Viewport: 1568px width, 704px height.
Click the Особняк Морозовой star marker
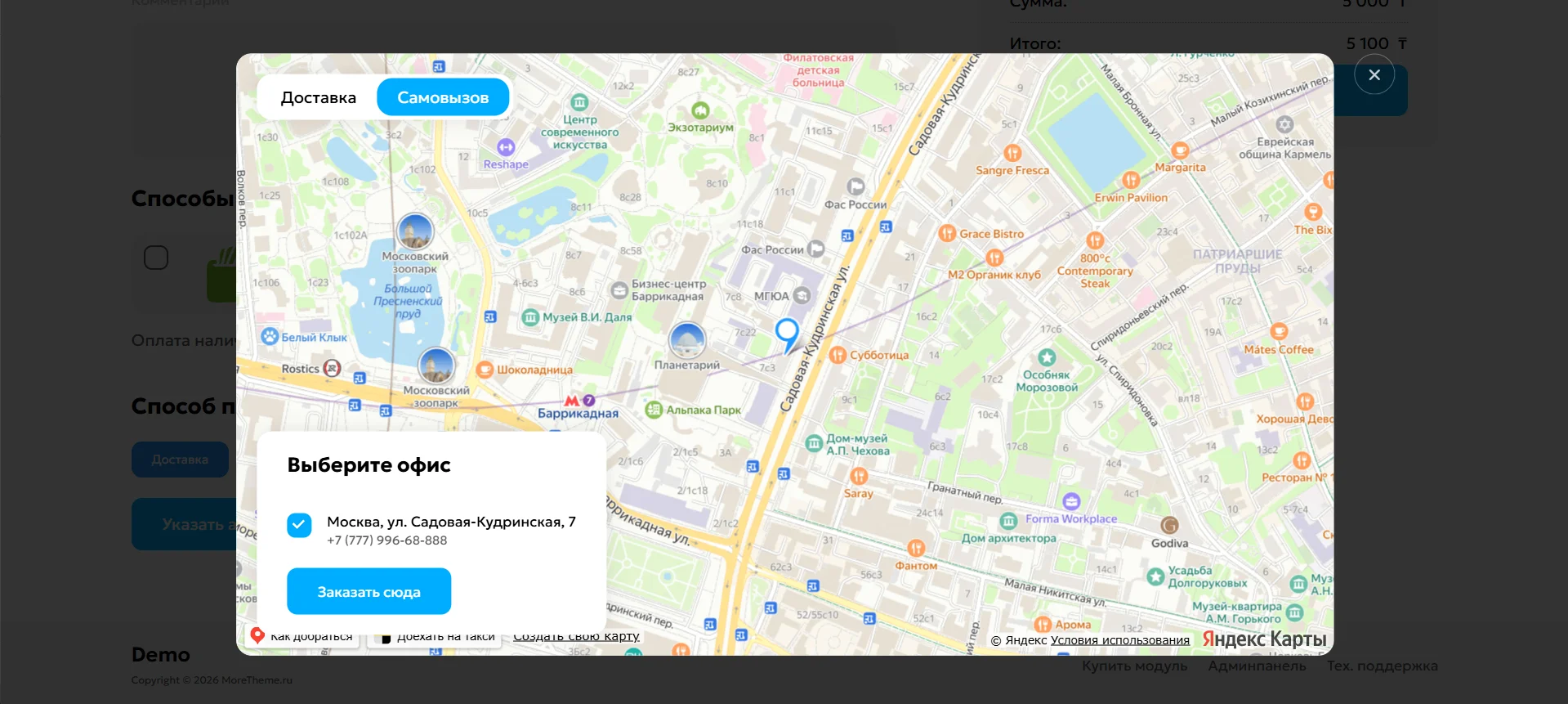pyautogui.click(x=1047, y=357)
